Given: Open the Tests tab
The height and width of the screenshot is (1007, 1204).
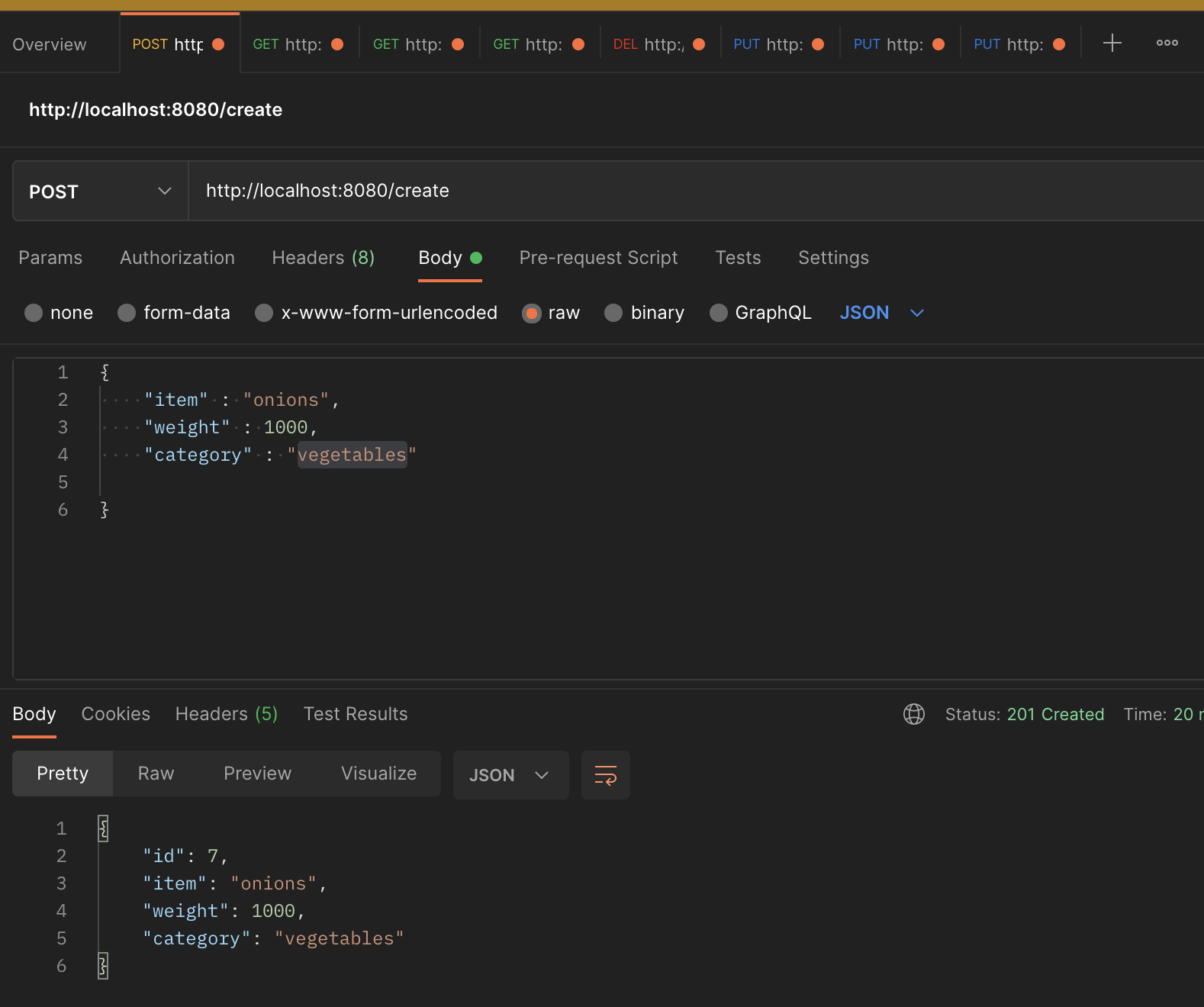Looking at the screenshot, I should (738, 258).
